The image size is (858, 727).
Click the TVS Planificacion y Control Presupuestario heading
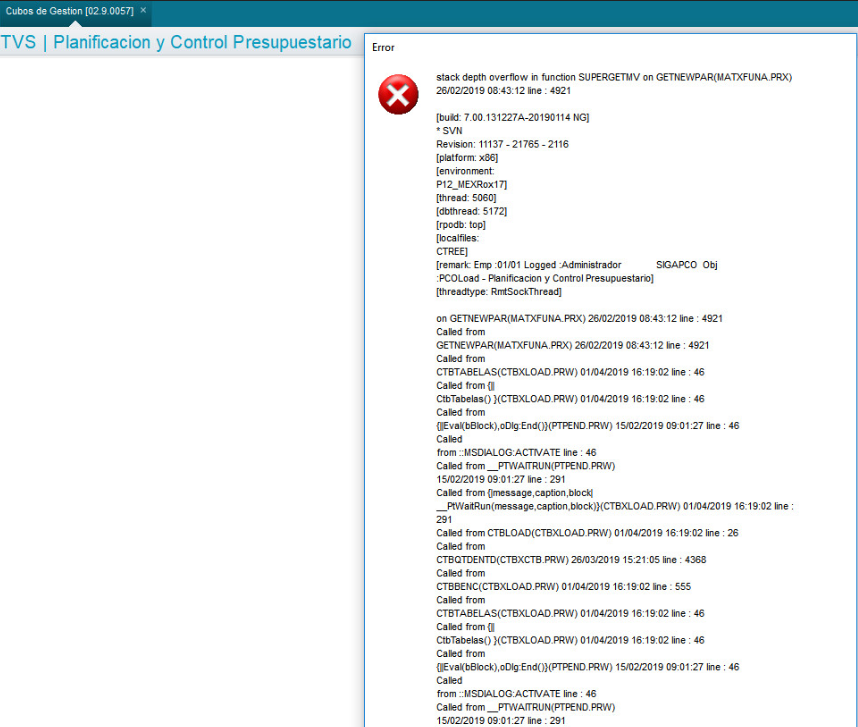click(x=176, y=42)
